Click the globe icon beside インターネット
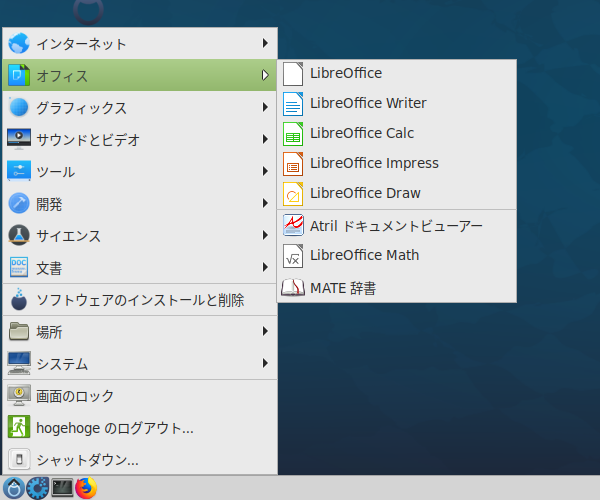 tap(19, 43)
